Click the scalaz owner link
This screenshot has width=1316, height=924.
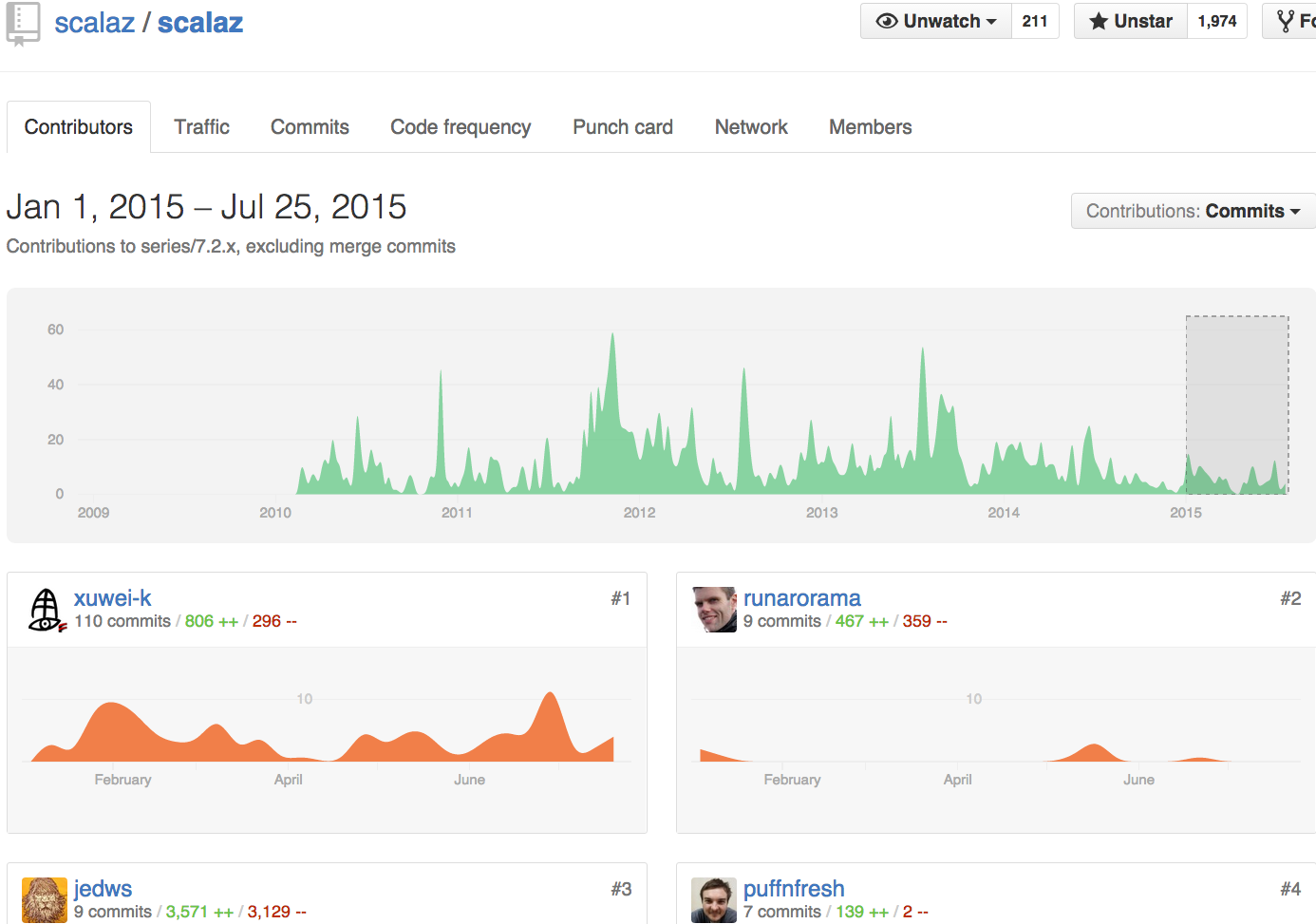pos(94,23)
